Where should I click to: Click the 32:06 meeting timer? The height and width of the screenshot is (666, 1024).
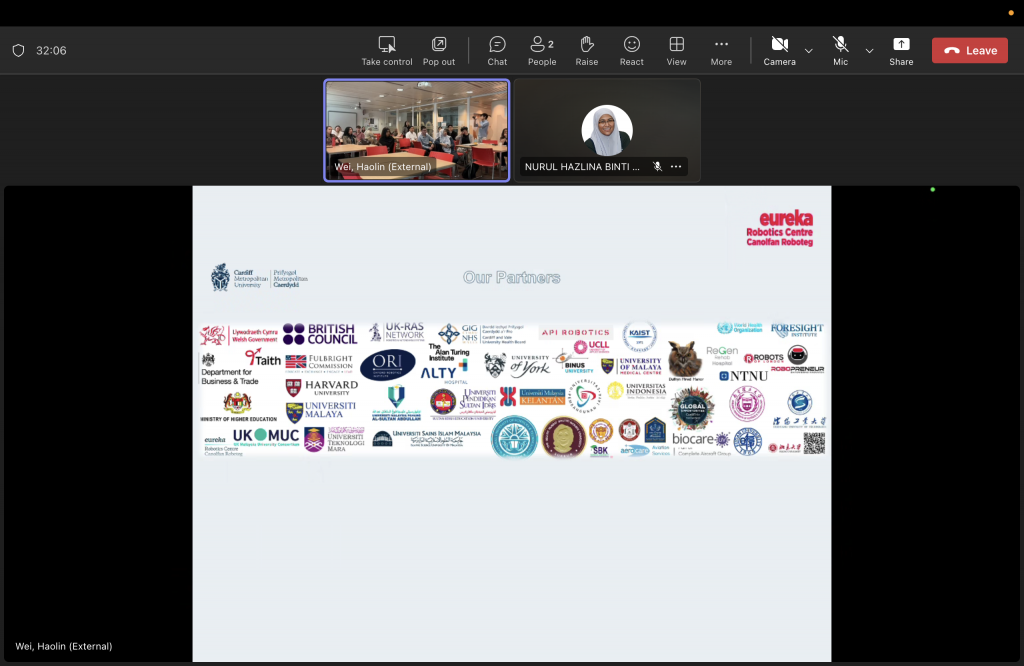51,50
